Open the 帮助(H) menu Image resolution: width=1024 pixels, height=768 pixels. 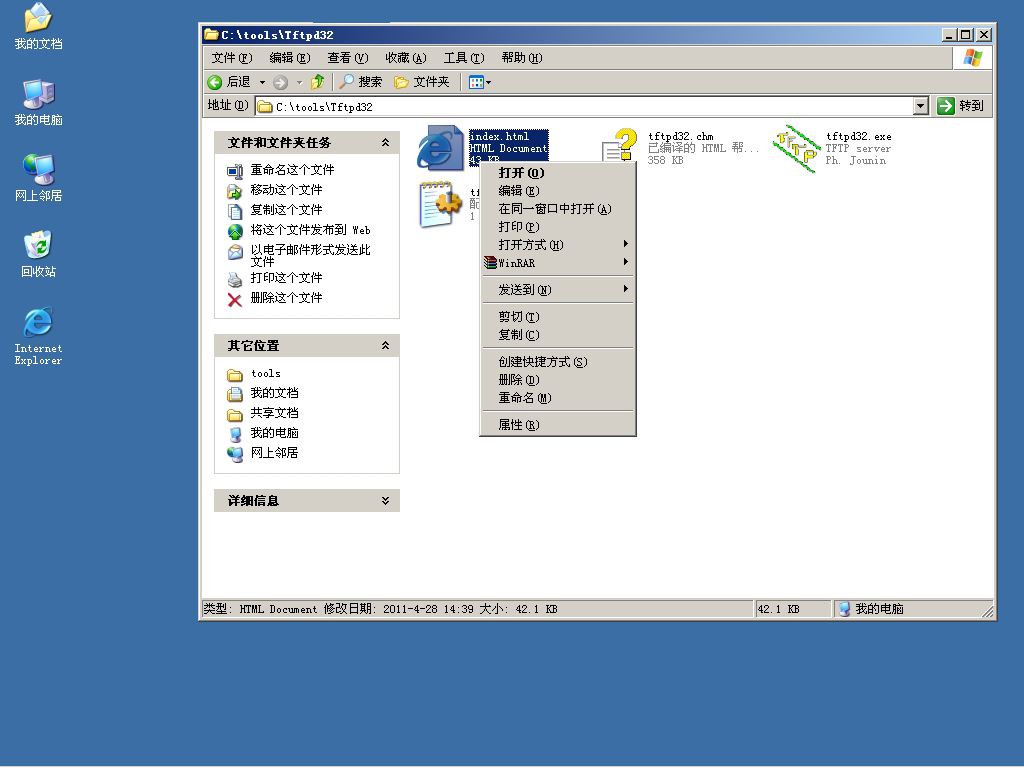[x=522, y=58]
